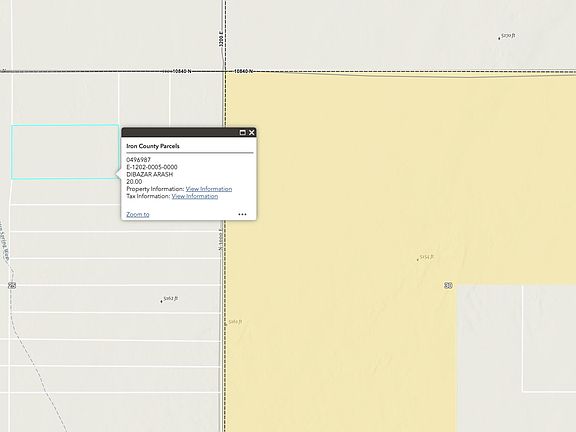
Task: Open Property Information View Information link
Action: point(209,189)
